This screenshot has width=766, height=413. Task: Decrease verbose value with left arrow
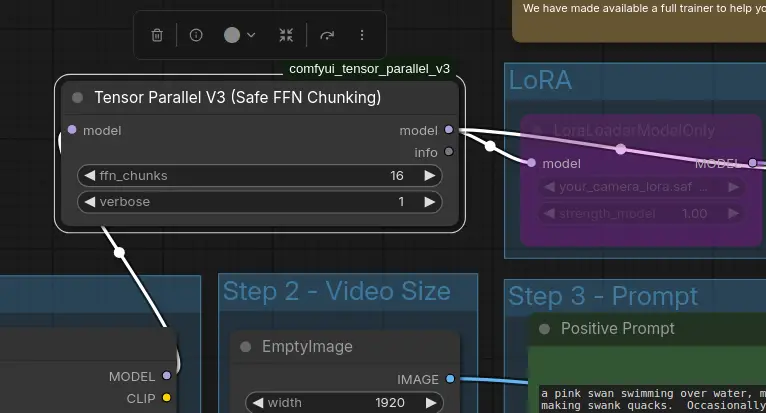coord(89,202)
